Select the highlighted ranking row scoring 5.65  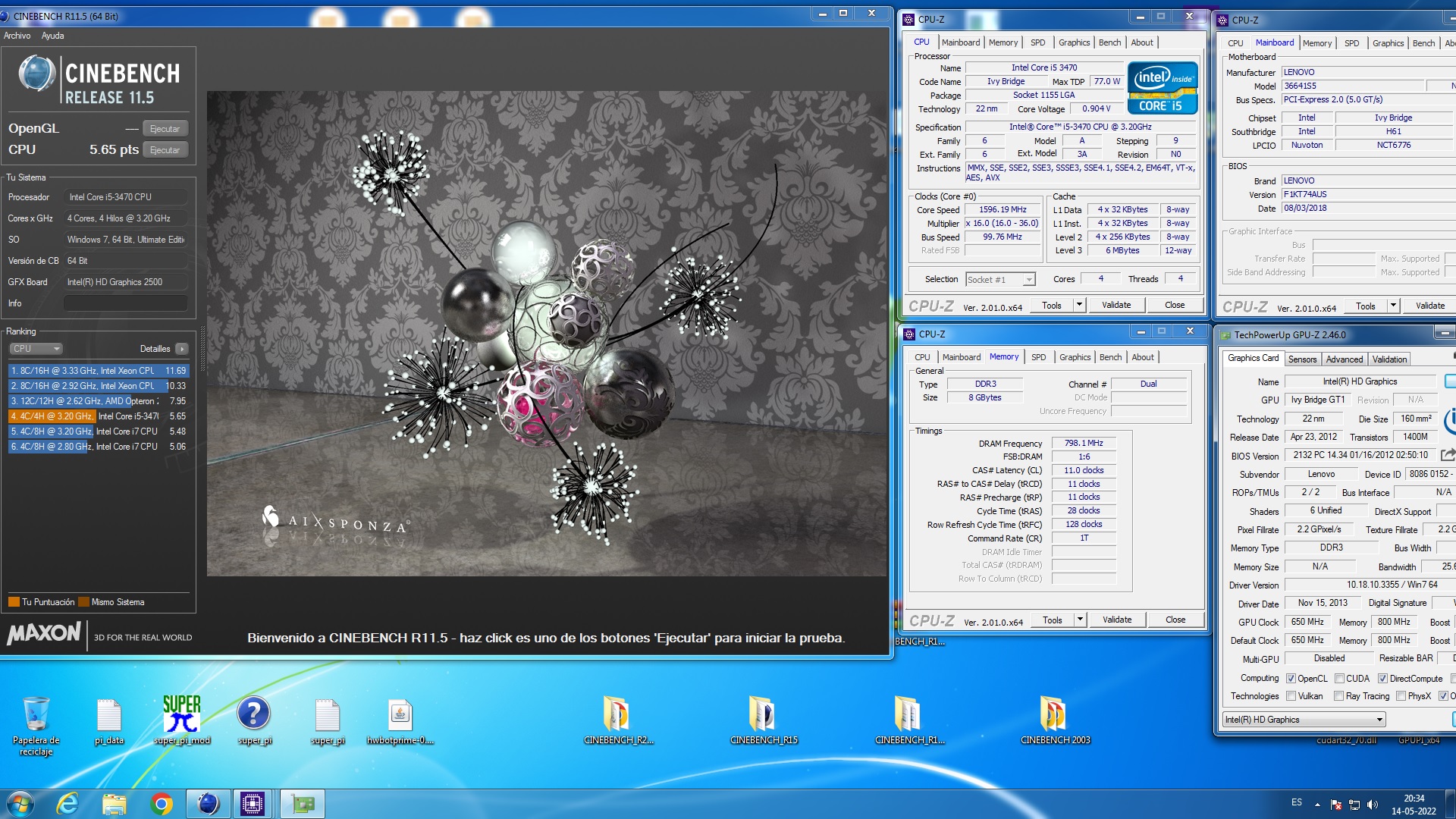point(99,416)
